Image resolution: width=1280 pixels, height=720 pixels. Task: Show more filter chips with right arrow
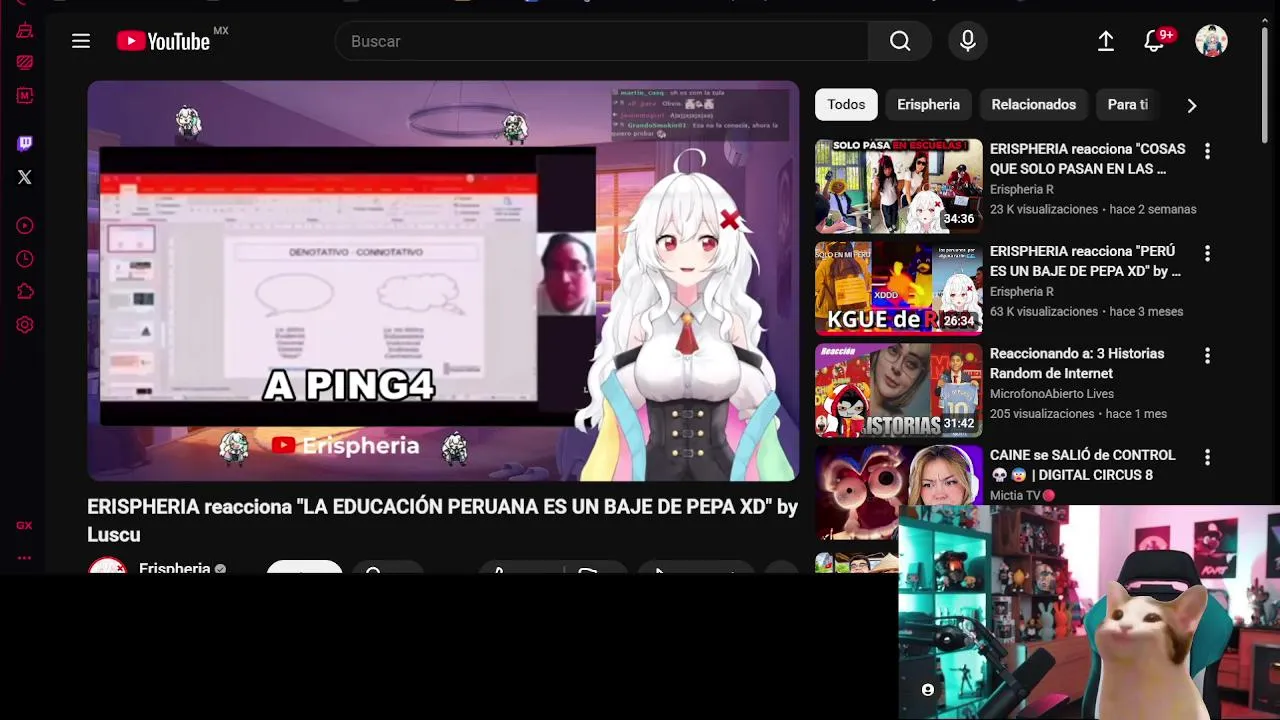pyautogui.click(x=1191, y=105)
